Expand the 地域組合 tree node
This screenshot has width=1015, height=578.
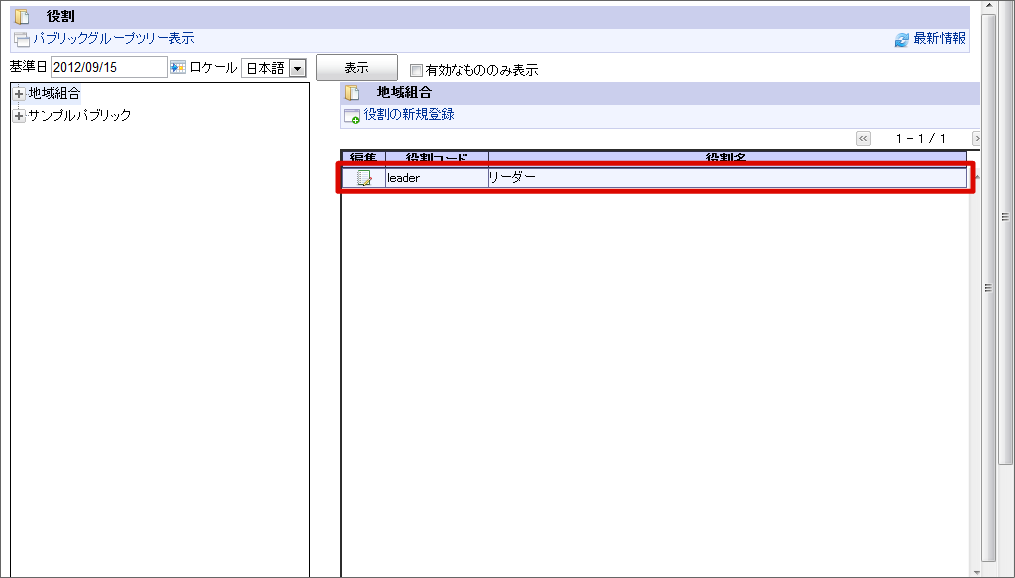pyautogui.click(x=19, y=94)
